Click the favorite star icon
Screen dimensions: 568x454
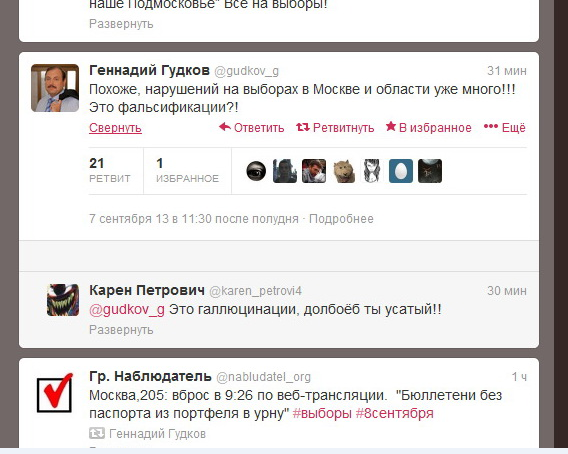point(391,126)
